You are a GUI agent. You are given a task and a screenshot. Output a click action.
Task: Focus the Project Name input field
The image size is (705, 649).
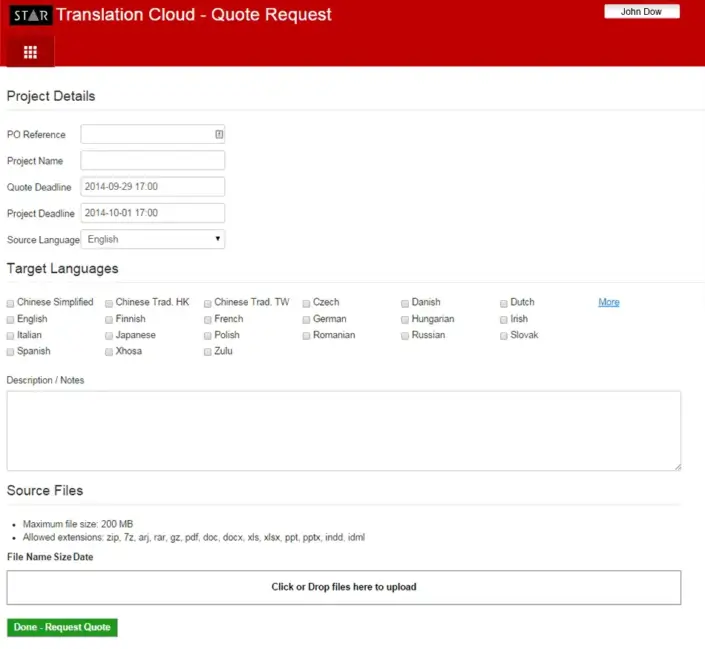(x=153, y=160)
